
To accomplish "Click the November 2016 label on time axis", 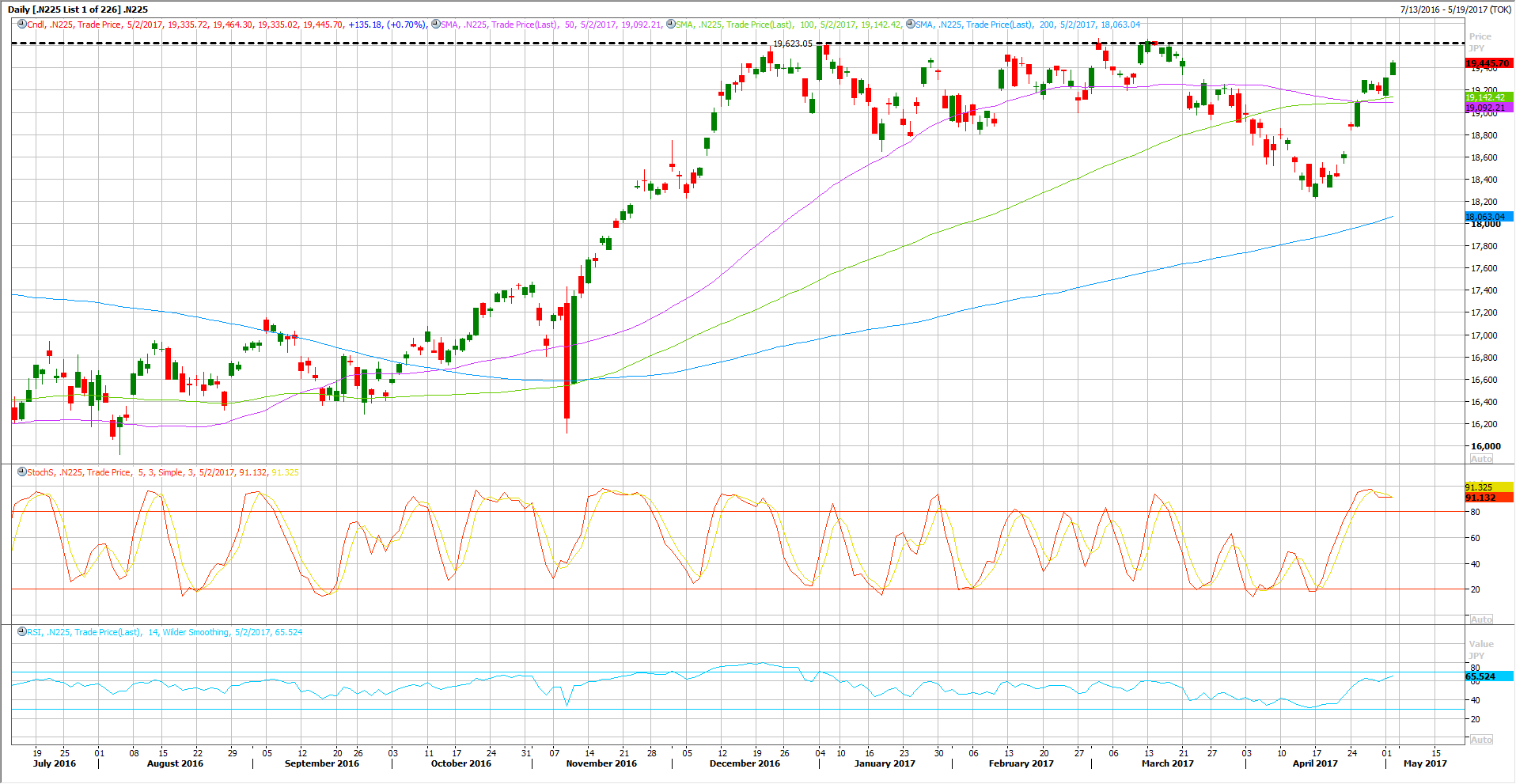I will pyautogui.click(x=601, y=763).
